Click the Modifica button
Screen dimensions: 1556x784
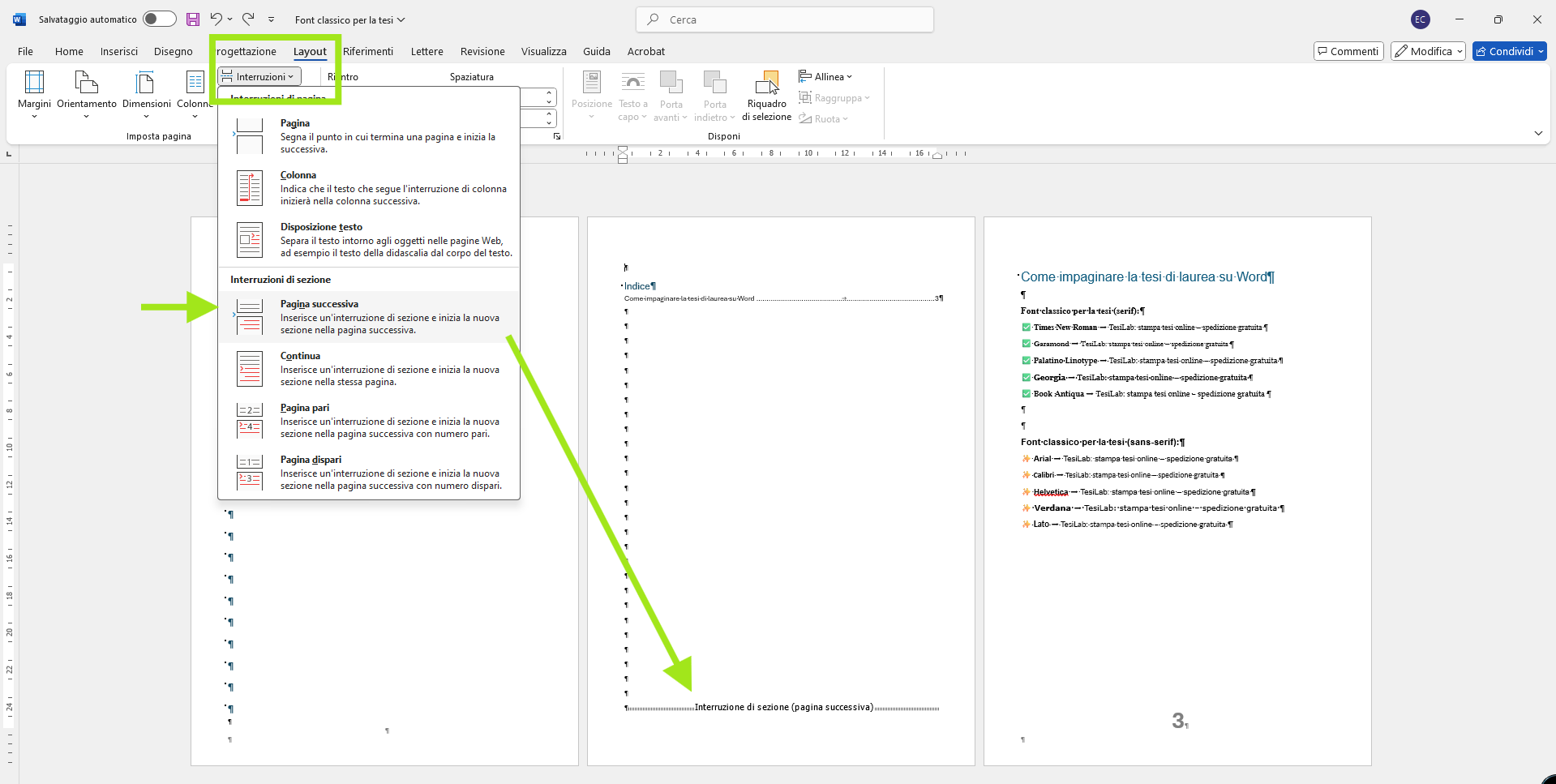1427,50
